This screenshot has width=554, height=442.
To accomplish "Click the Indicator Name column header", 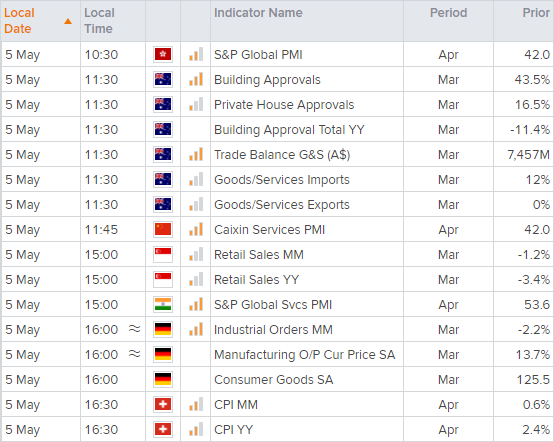I will (258, 13).
